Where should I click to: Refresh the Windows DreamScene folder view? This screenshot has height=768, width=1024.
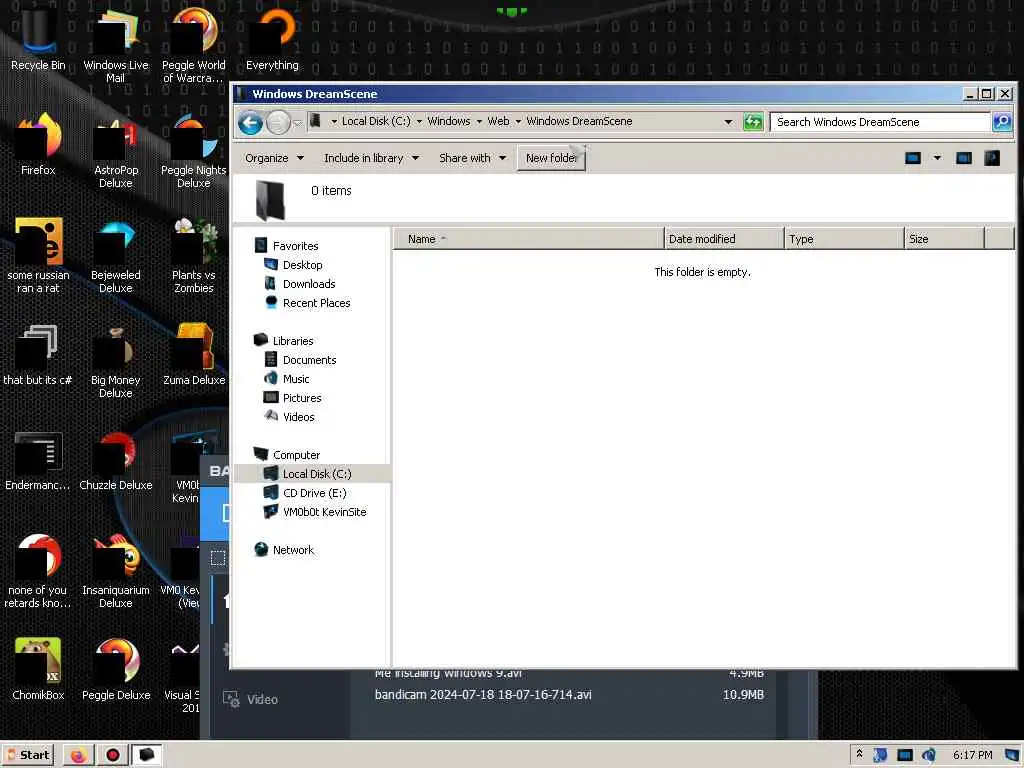tap(753, 121)
